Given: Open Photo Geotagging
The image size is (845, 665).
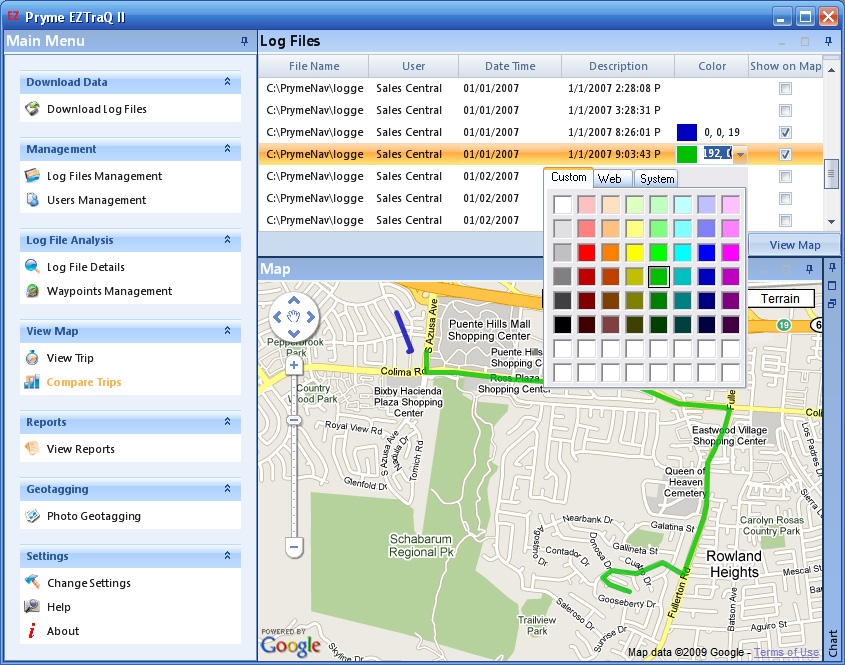Looking at the screenshot, I should 94,516.
